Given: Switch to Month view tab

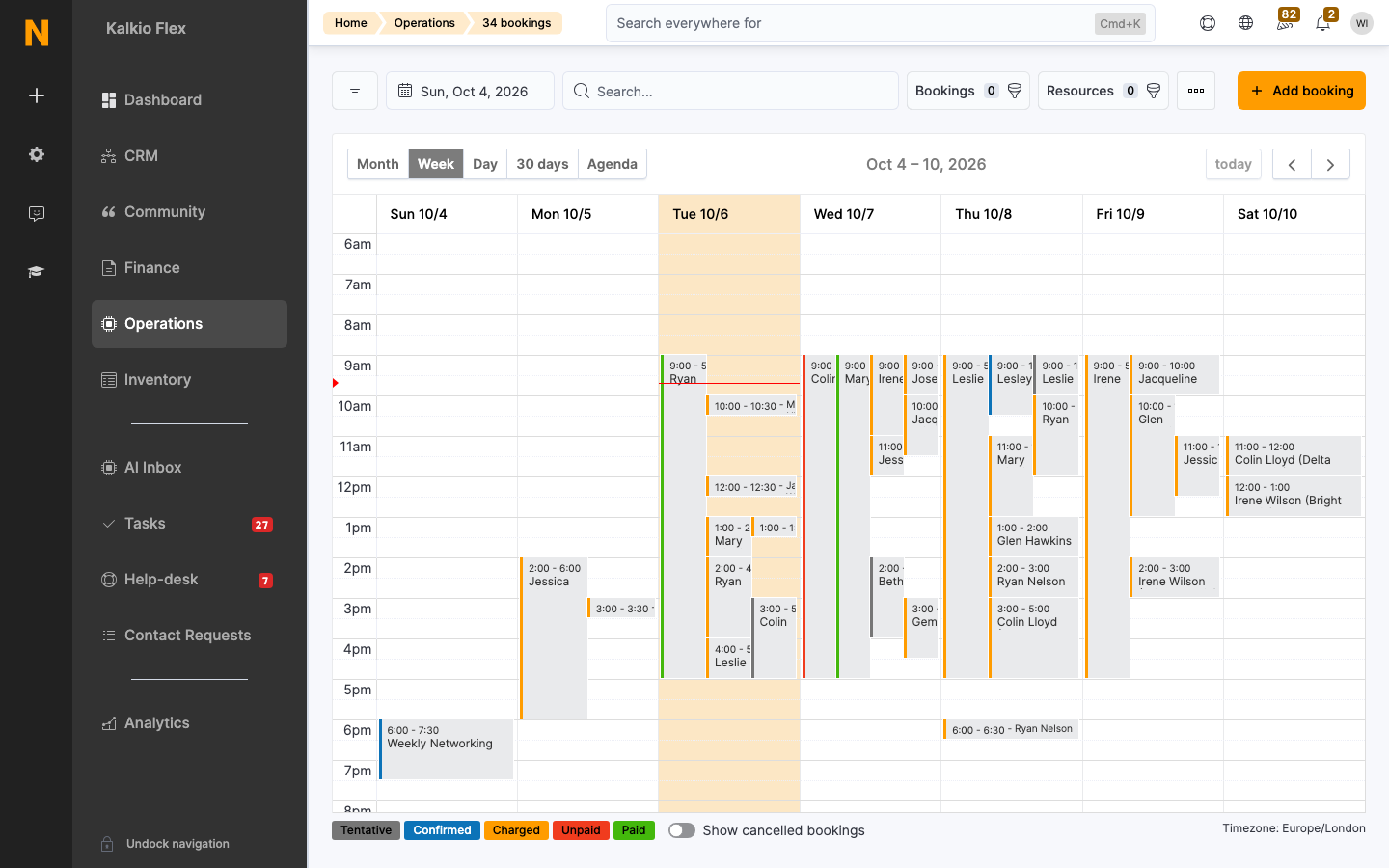Looking at the screenshot, I should click(x=378, y=164).
